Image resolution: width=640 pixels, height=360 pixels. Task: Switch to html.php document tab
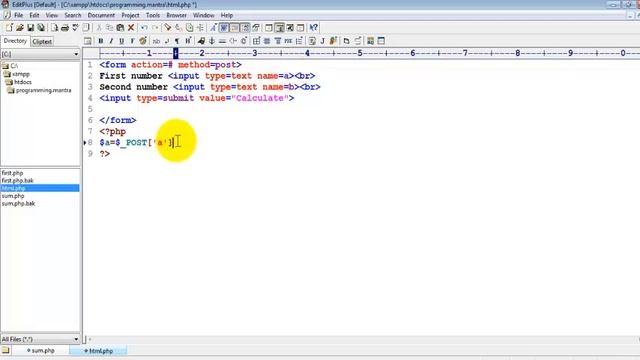(98, 351)
